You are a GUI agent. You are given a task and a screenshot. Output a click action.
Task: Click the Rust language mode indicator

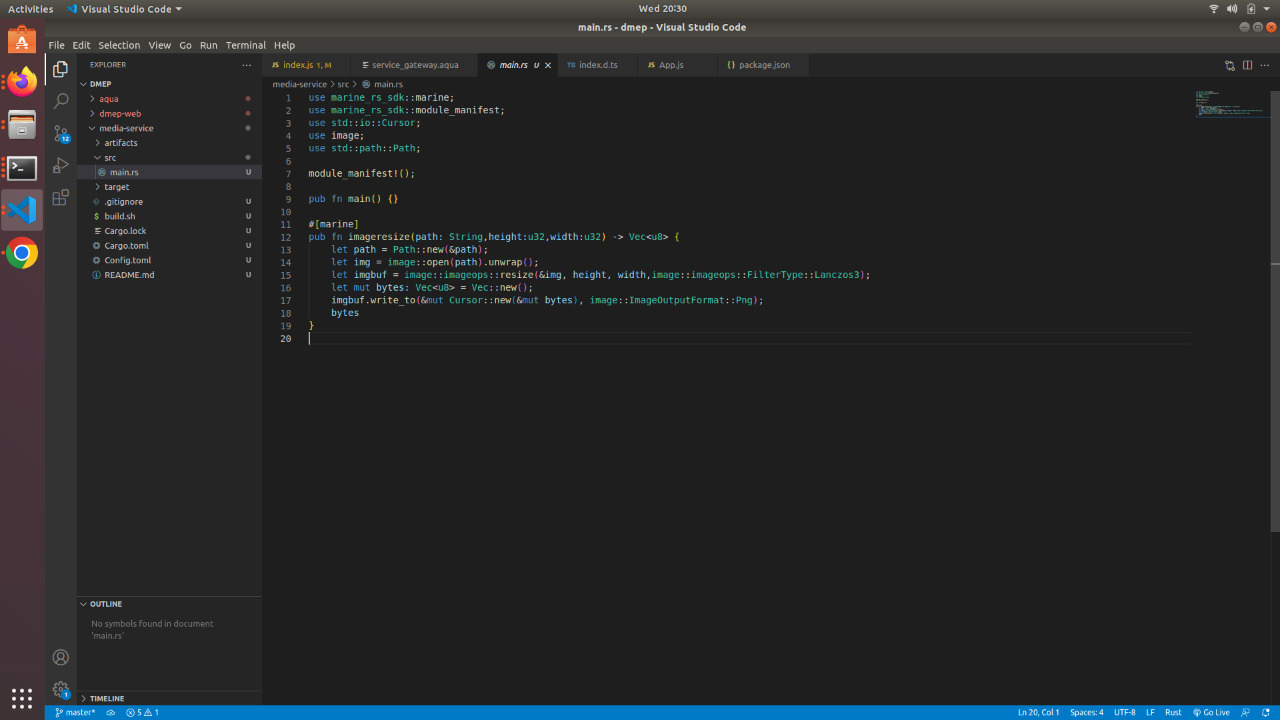coord(1173,712)
